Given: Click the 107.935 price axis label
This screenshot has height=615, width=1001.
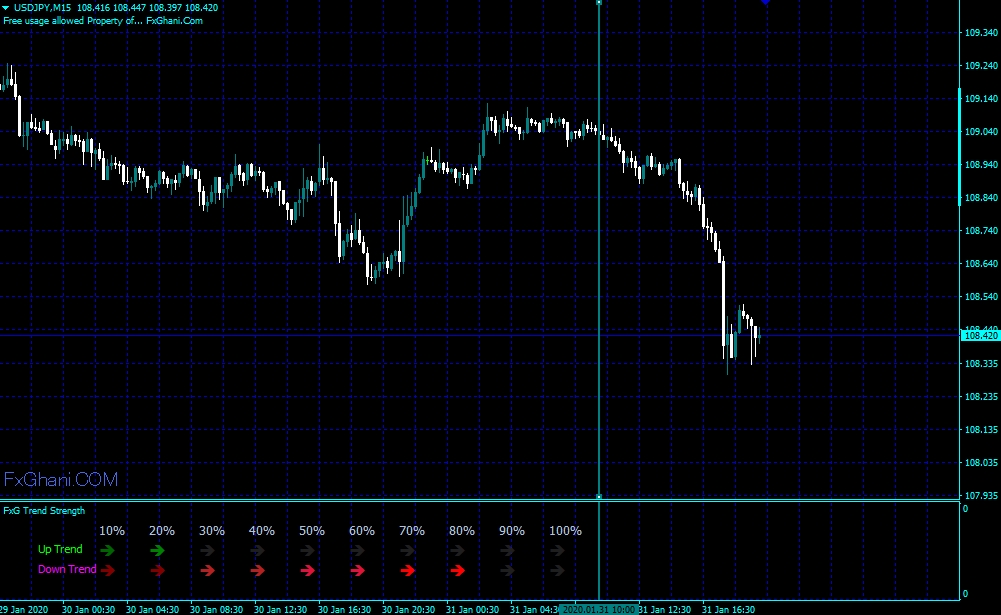Looking at the screenshot, I should [981, 496].
